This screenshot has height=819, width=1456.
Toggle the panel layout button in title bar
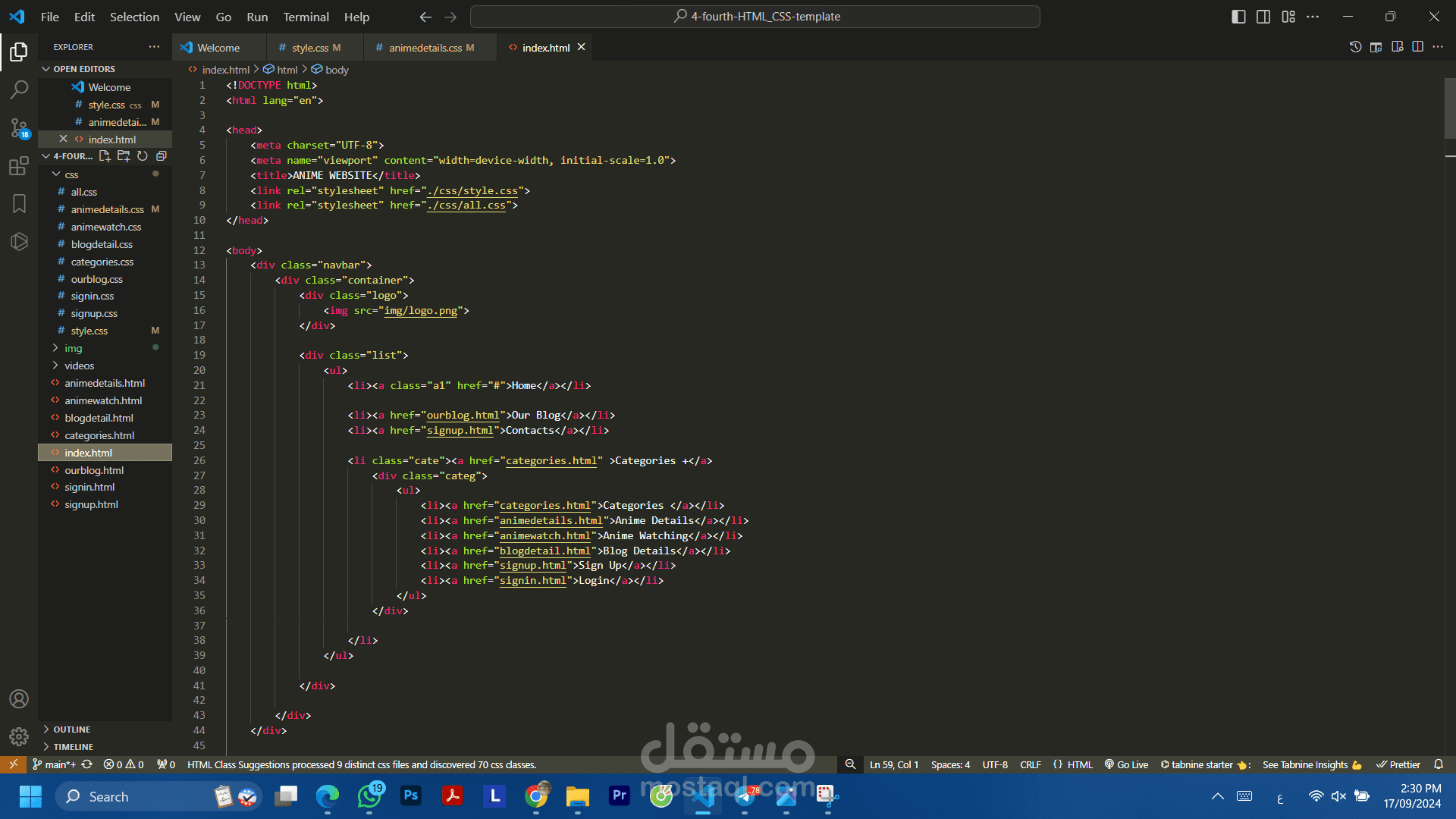click(x=1263, y=17)
